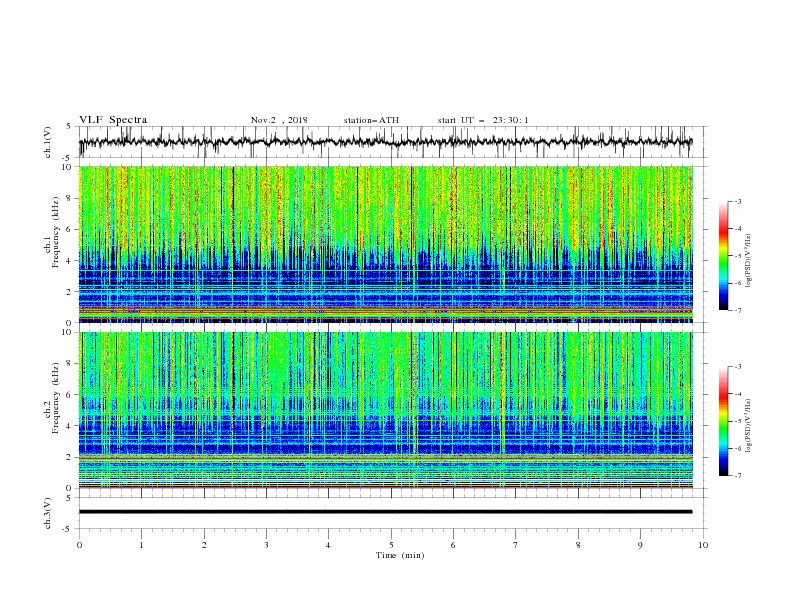Click the "ch.1(V)" waveform axis label

[x=48, y=142]
